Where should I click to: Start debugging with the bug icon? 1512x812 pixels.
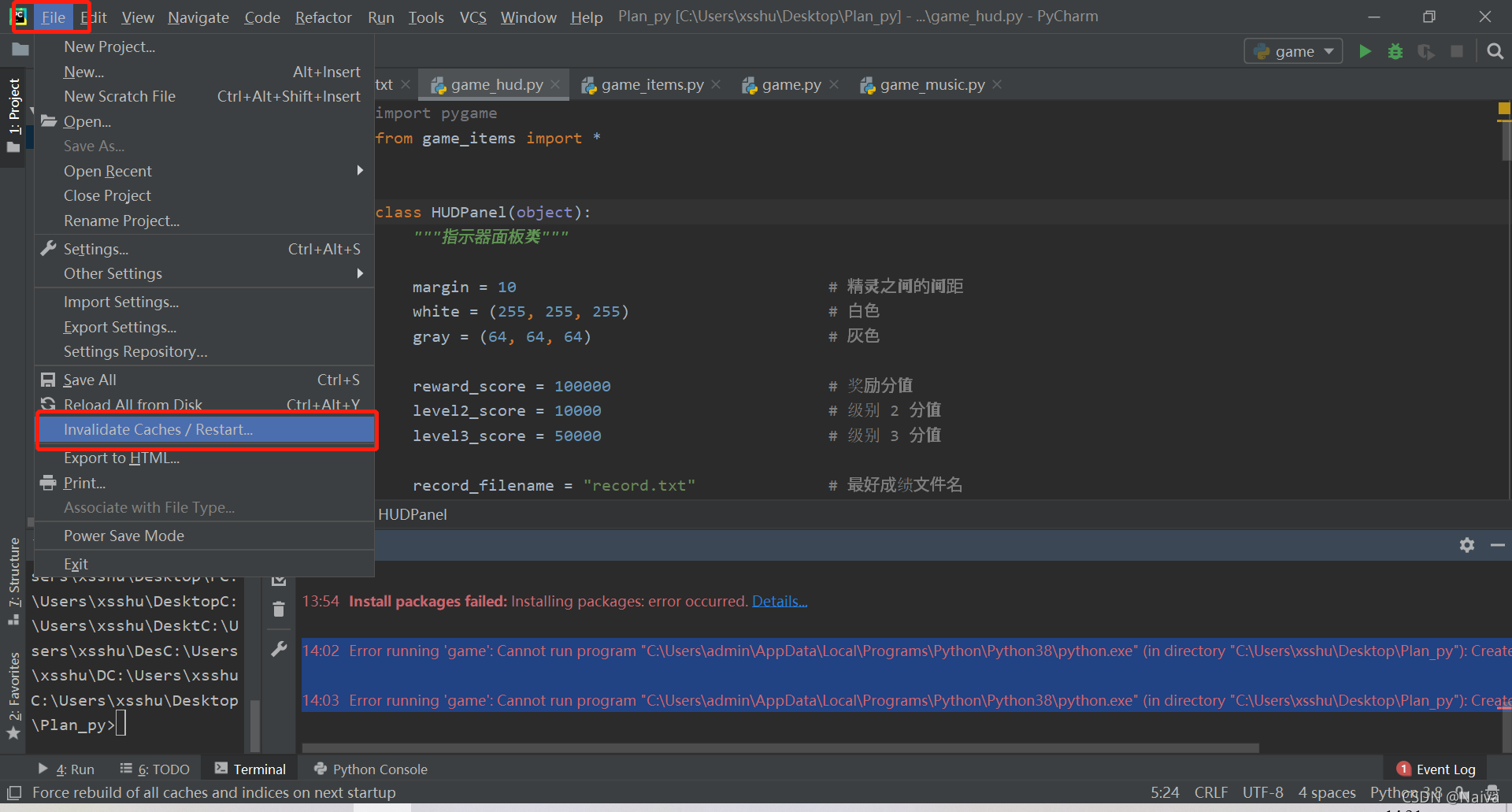[x=1395, y=51]
